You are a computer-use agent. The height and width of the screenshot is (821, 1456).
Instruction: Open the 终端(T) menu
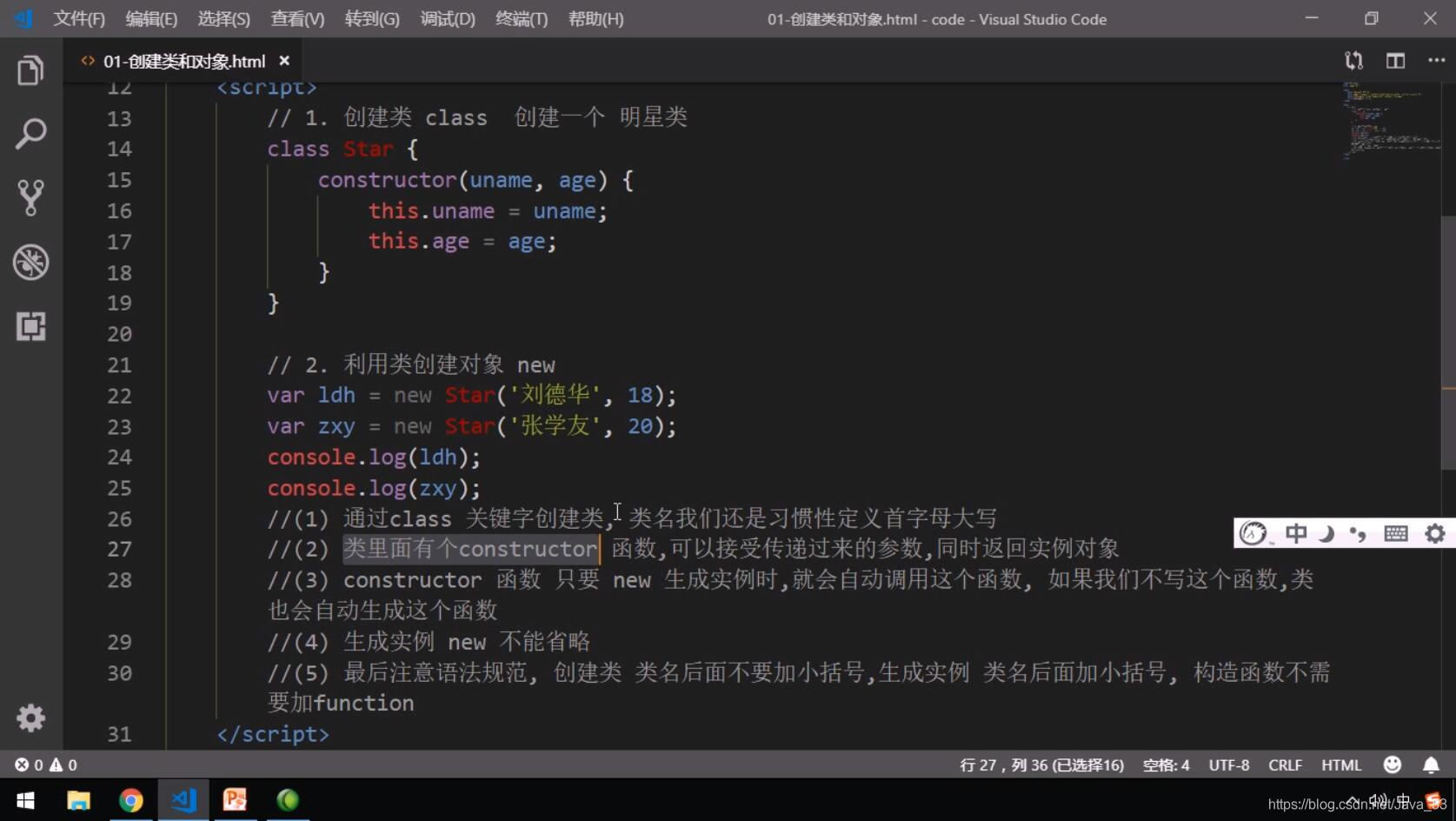tap(522, 18)
